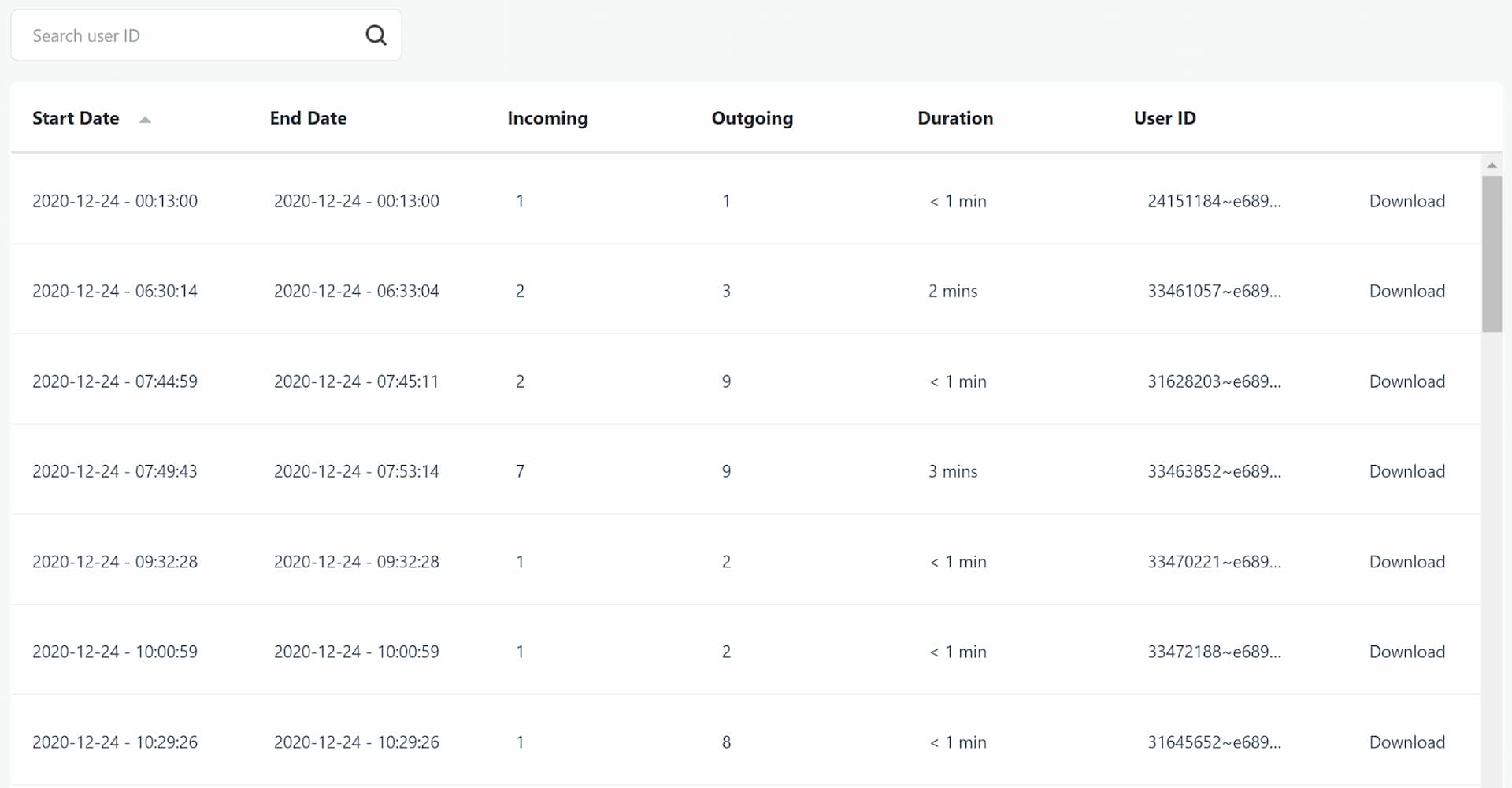Screen dimensions: 1512x788
Task: Click incoming value 7 in 07:49:43 row
Action: point(520,471)
